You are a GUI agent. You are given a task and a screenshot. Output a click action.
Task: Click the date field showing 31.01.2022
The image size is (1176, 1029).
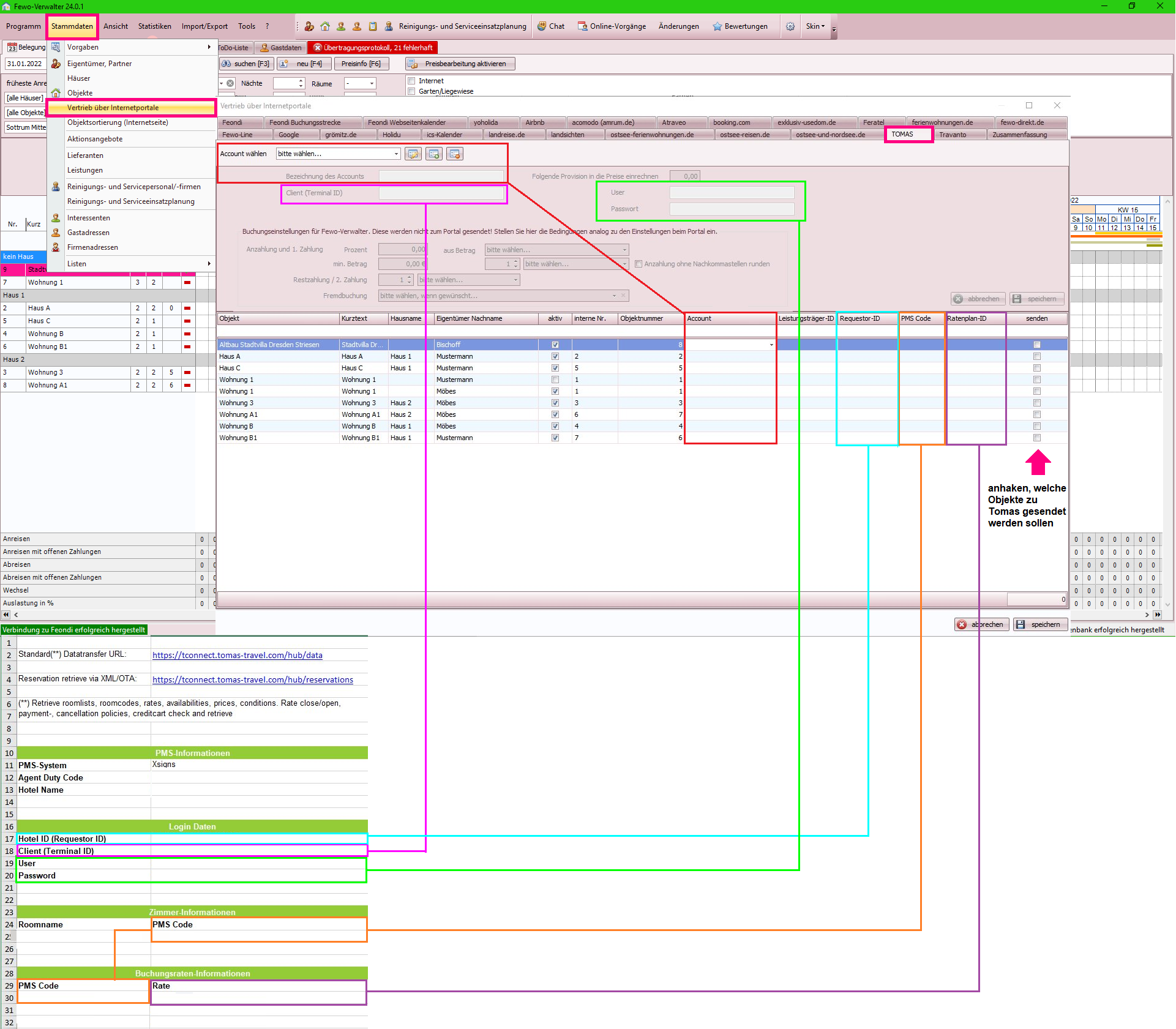tap(25, 64)
